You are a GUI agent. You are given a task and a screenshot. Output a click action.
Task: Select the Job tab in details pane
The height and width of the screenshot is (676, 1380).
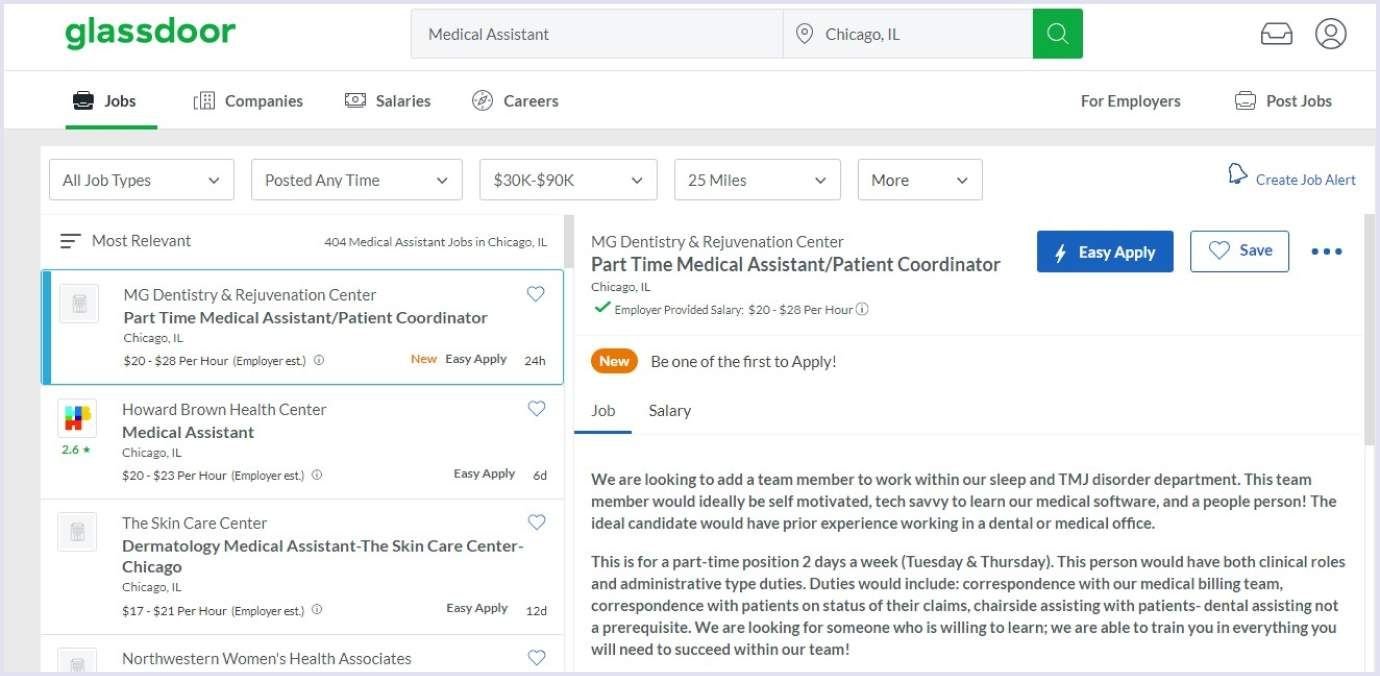(x=603, y=411)
